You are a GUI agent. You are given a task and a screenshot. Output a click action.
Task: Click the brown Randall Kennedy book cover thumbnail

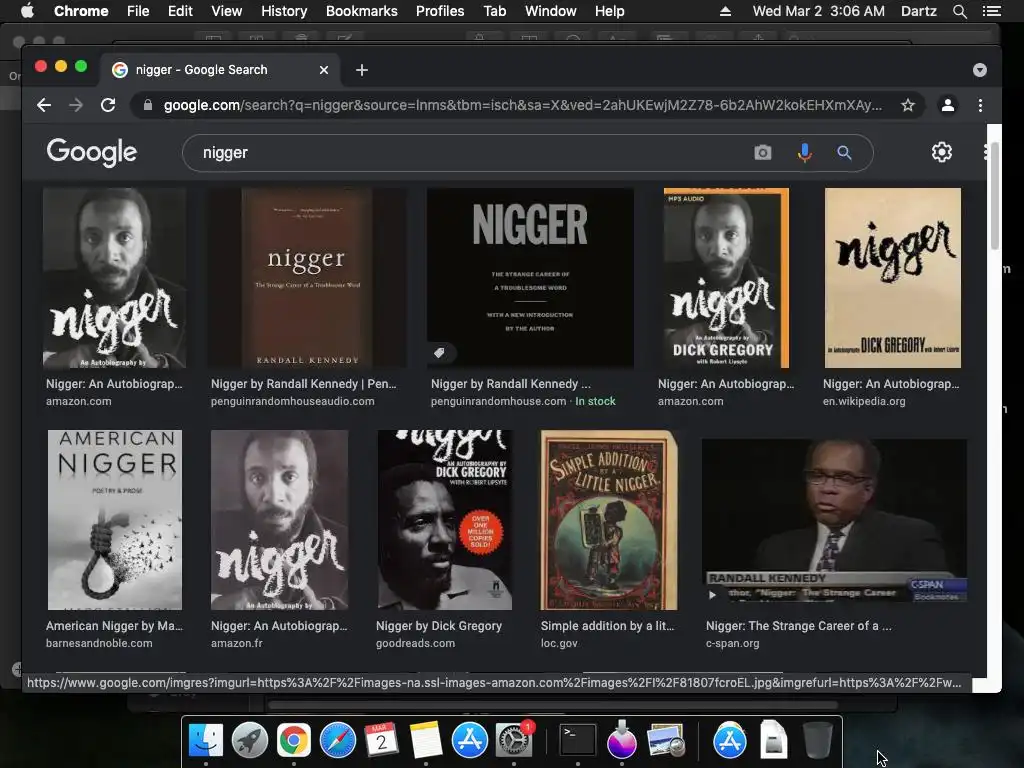tap(306, 278)
